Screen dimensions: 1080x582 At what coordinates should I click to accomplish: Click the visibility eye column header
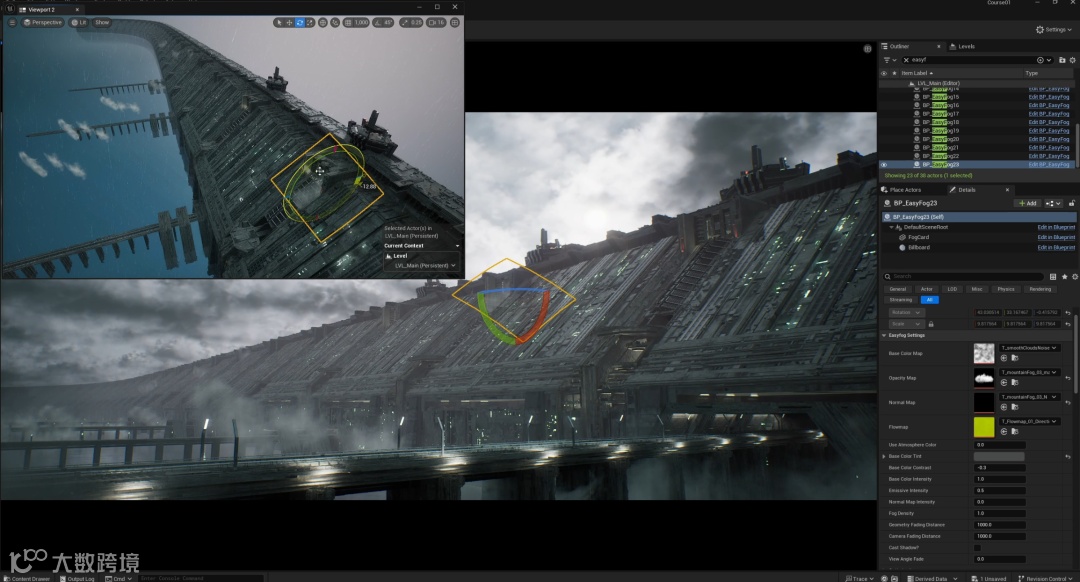point(884,73)
